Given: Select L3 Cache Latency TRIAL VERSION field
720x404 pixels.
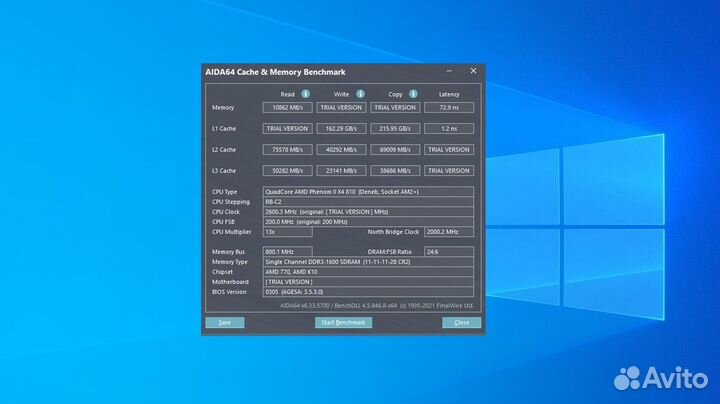Looking at the screenshot, I should [x=449, y=171].
